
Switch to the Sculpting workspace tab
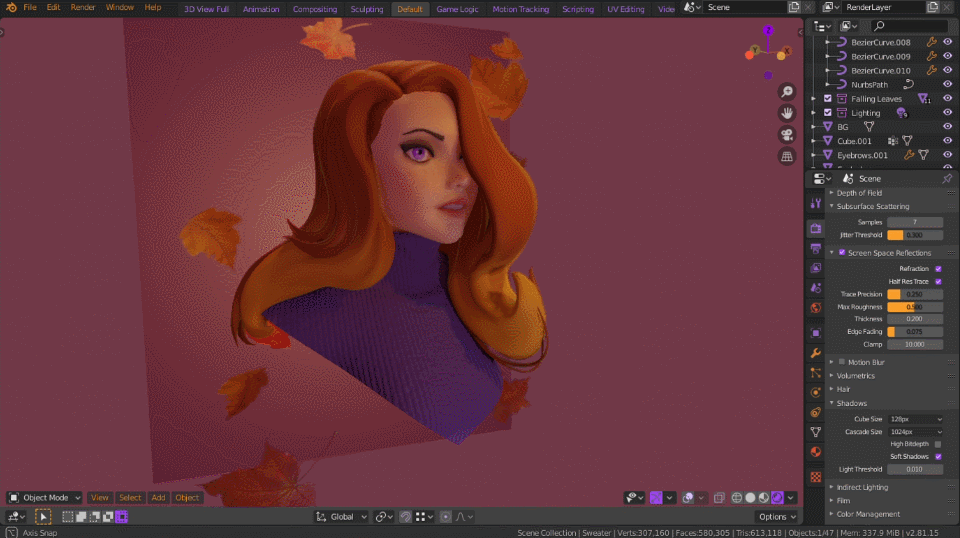click(367, 9)
